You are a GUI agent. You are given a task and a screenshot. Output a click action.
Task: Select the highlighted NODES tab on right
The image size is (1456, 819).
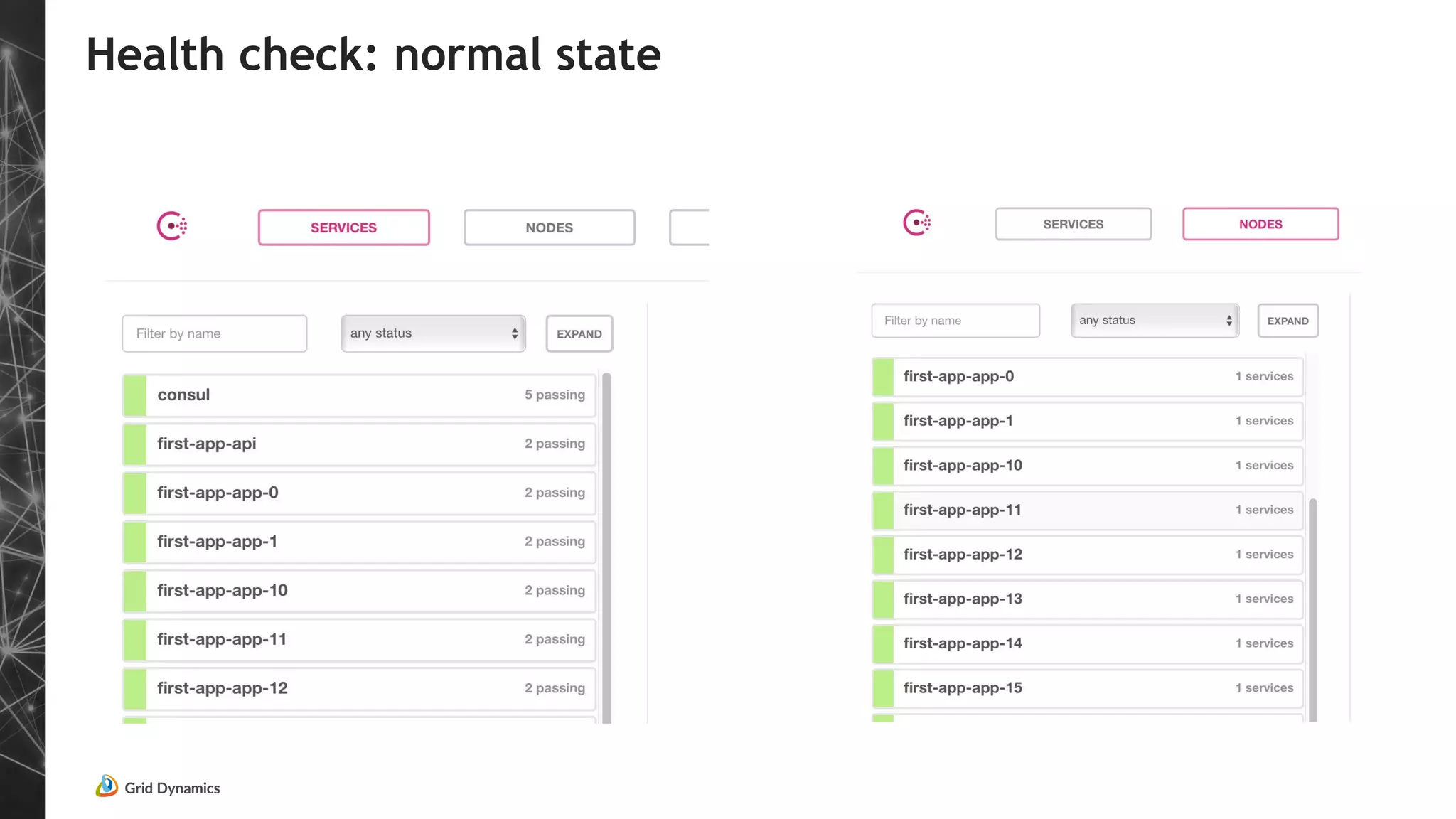click(x=1260, y=224)
